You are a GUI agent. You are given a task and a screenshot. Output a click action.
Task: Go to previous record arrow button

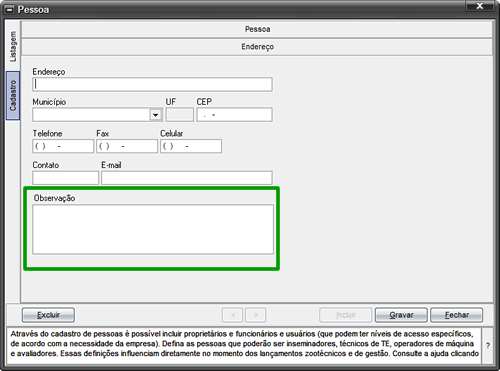233,315
